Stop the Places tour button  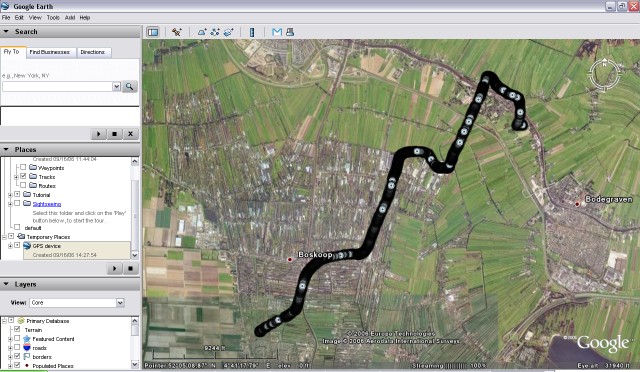point(130,268)
